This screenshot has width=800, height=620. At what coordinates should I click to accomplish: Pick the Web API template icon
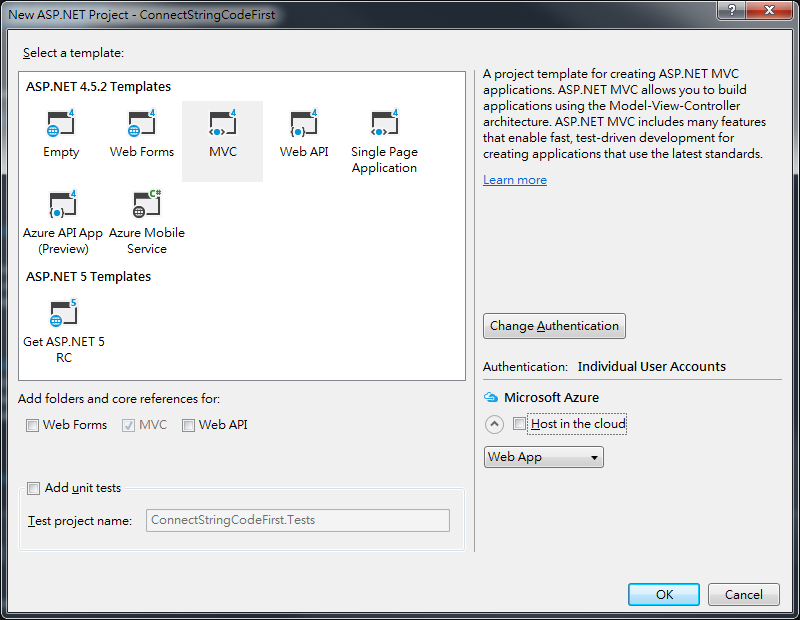304,123
